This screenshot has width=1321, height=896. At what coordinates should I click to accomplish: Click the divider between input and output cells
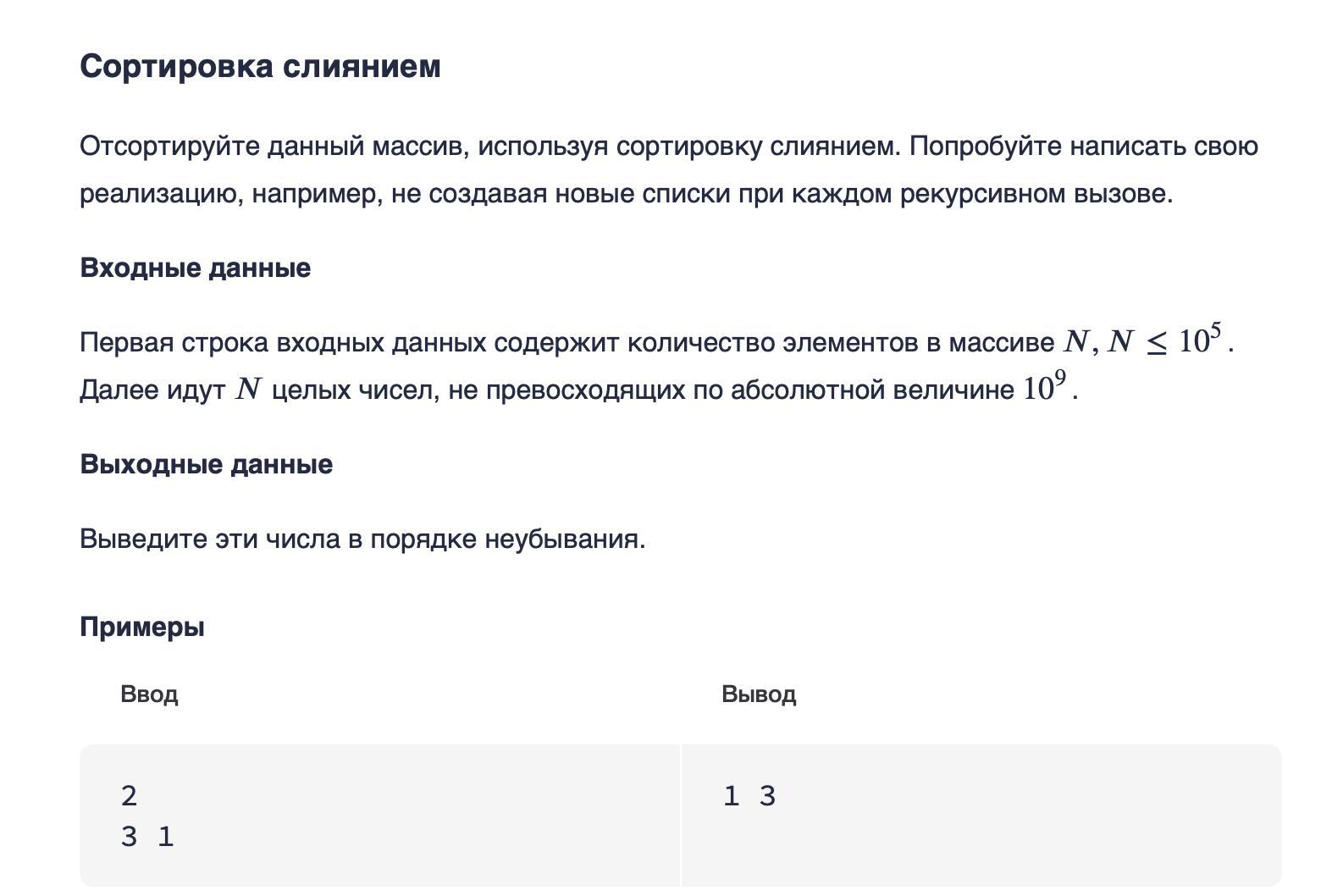click(x=680, y=816)
